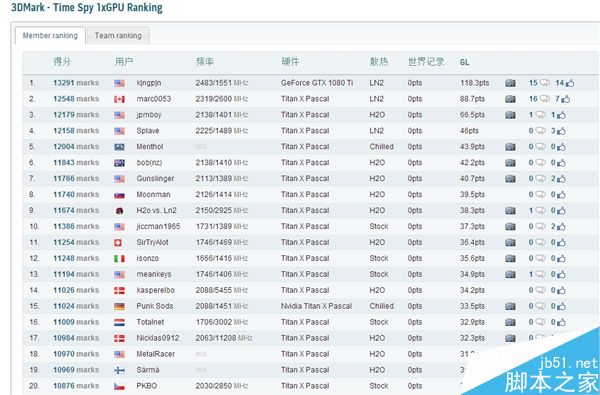The height and width of the screenshot is (395, 600).
Task: Click 世界记录 column header
Action: [426, 62]
